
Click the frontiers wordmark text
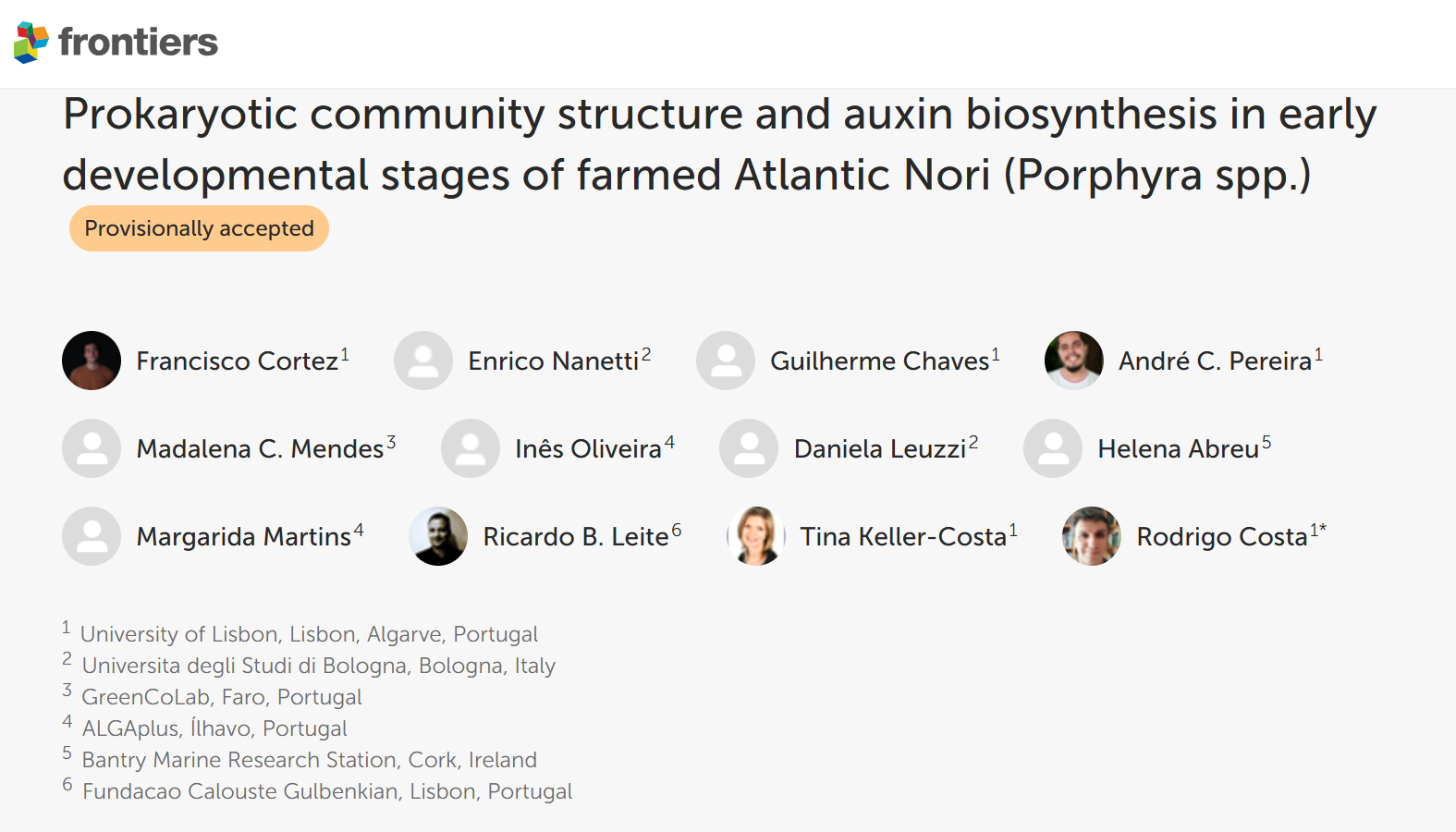point(139,43)
